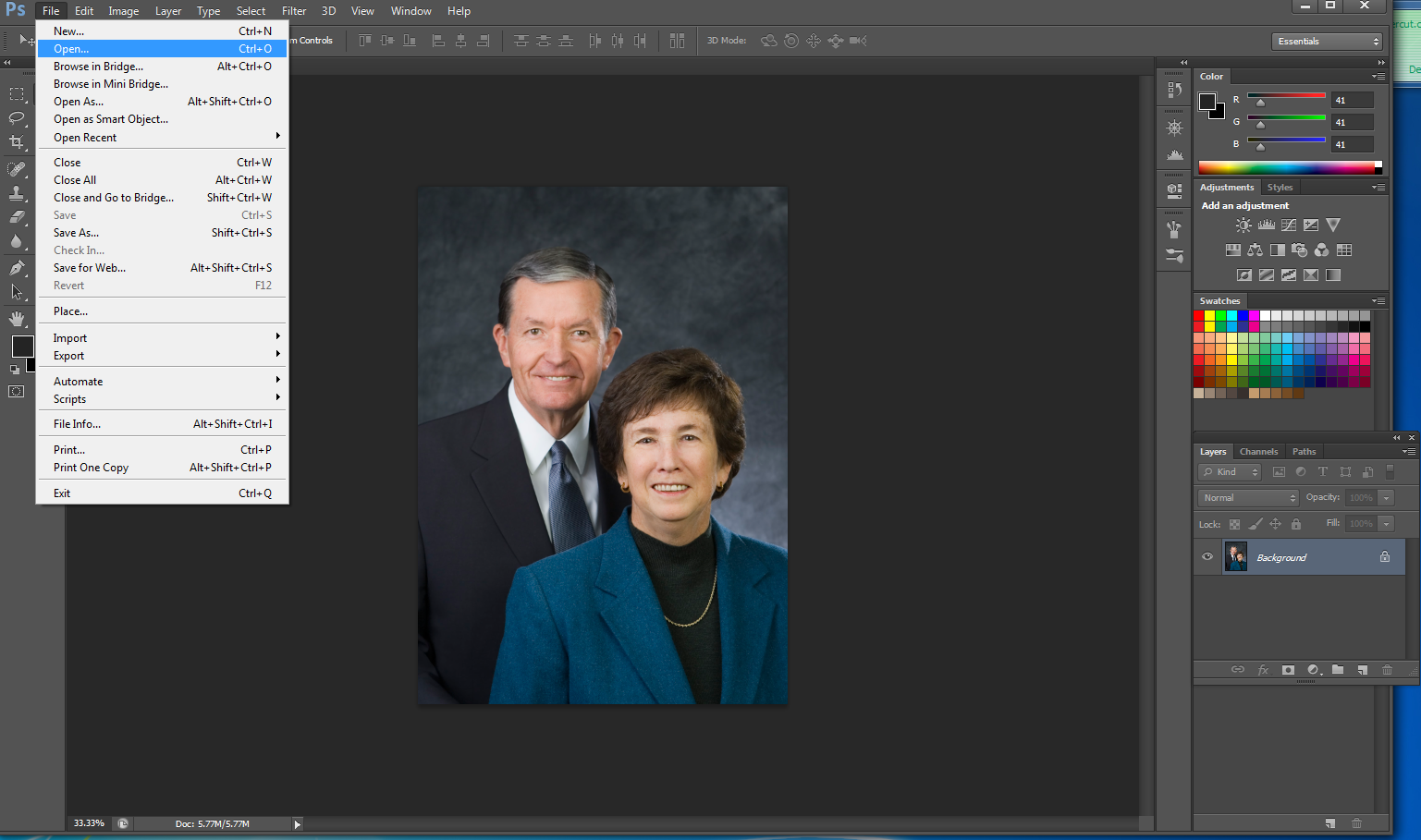
Task: Choose Browse in Bridge... menu item
Action: point(163,67)
